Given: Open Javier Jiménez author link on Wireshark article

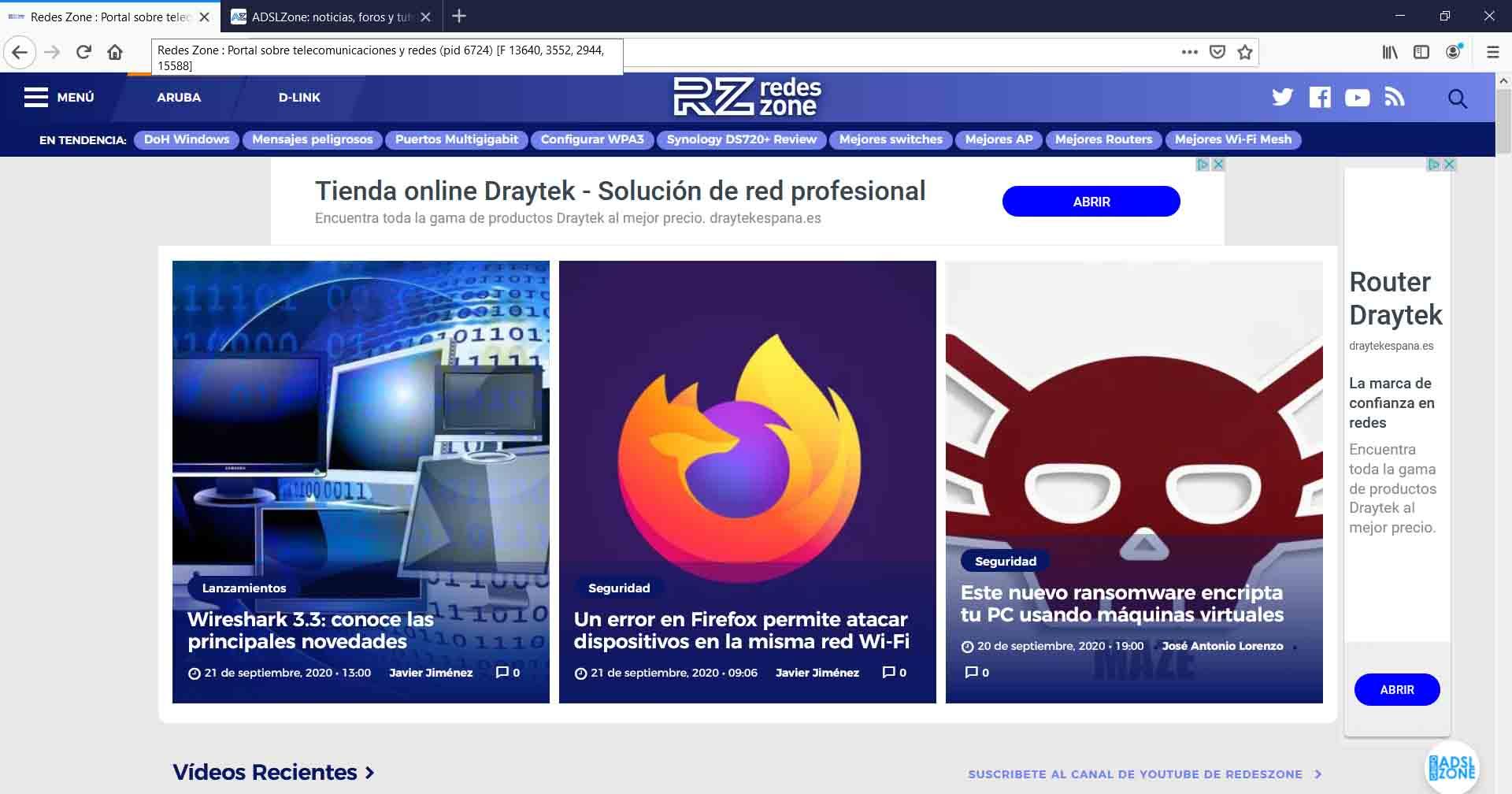Looking at the screenshot, I should (431, 673).
